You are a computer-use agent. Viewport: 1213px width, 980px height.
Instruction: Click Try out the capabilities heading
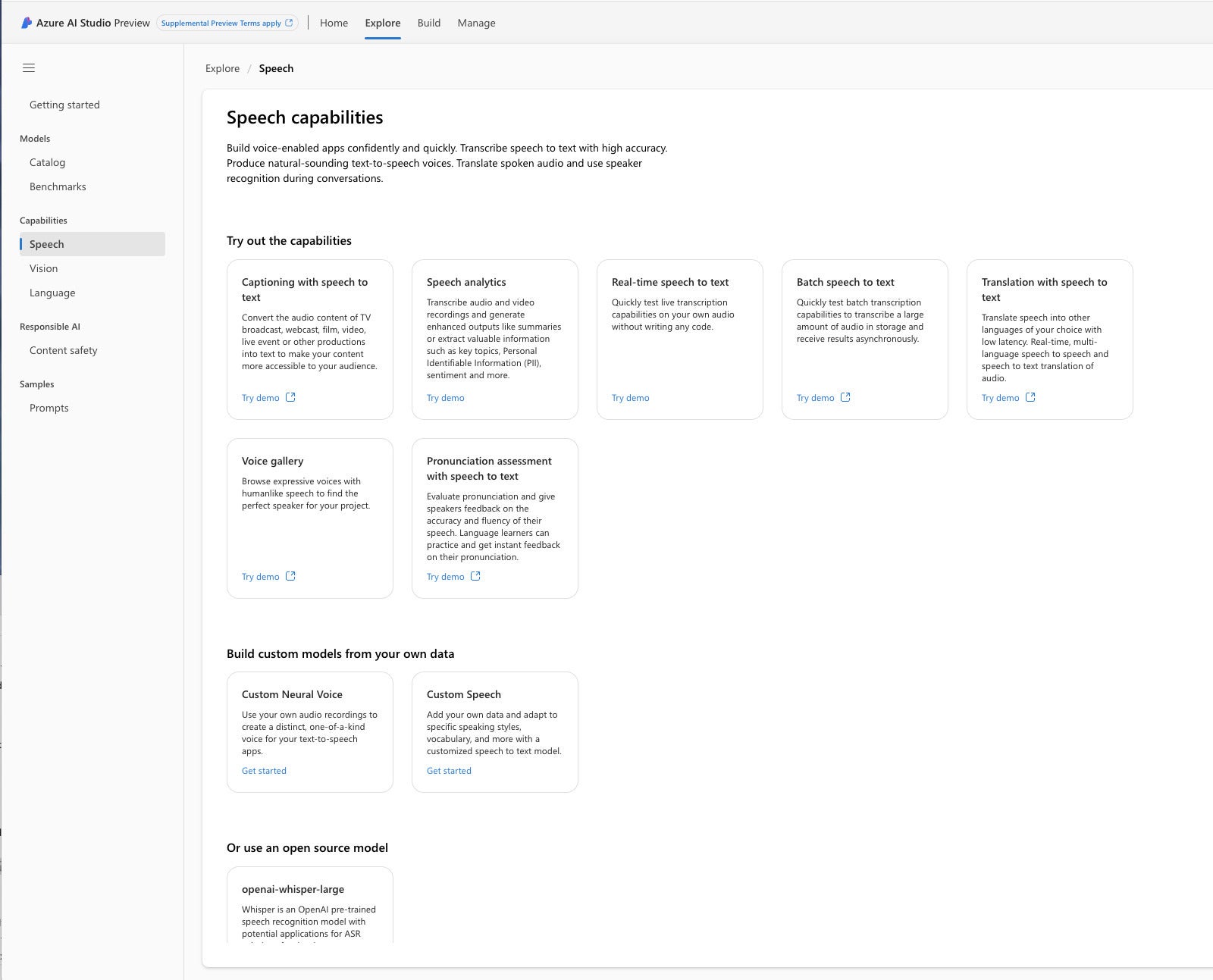289,241
